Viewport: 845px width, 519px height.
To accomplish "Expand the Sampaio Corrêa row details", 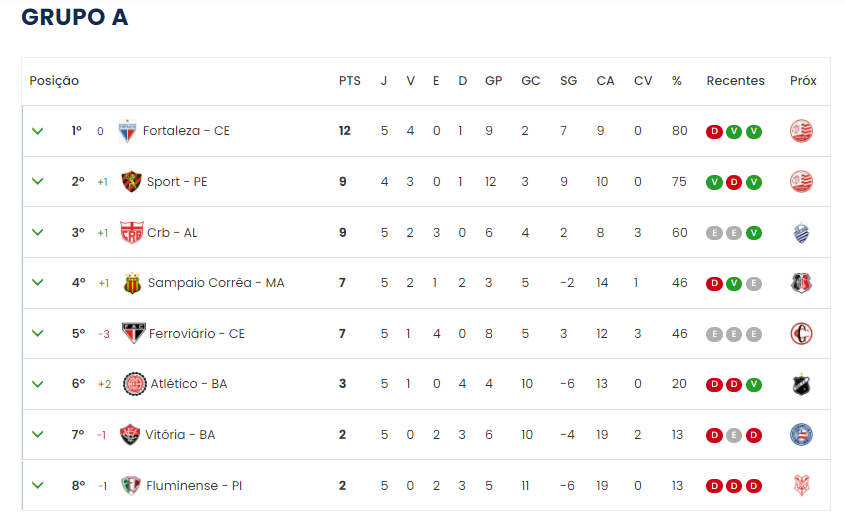I will 38,283.
